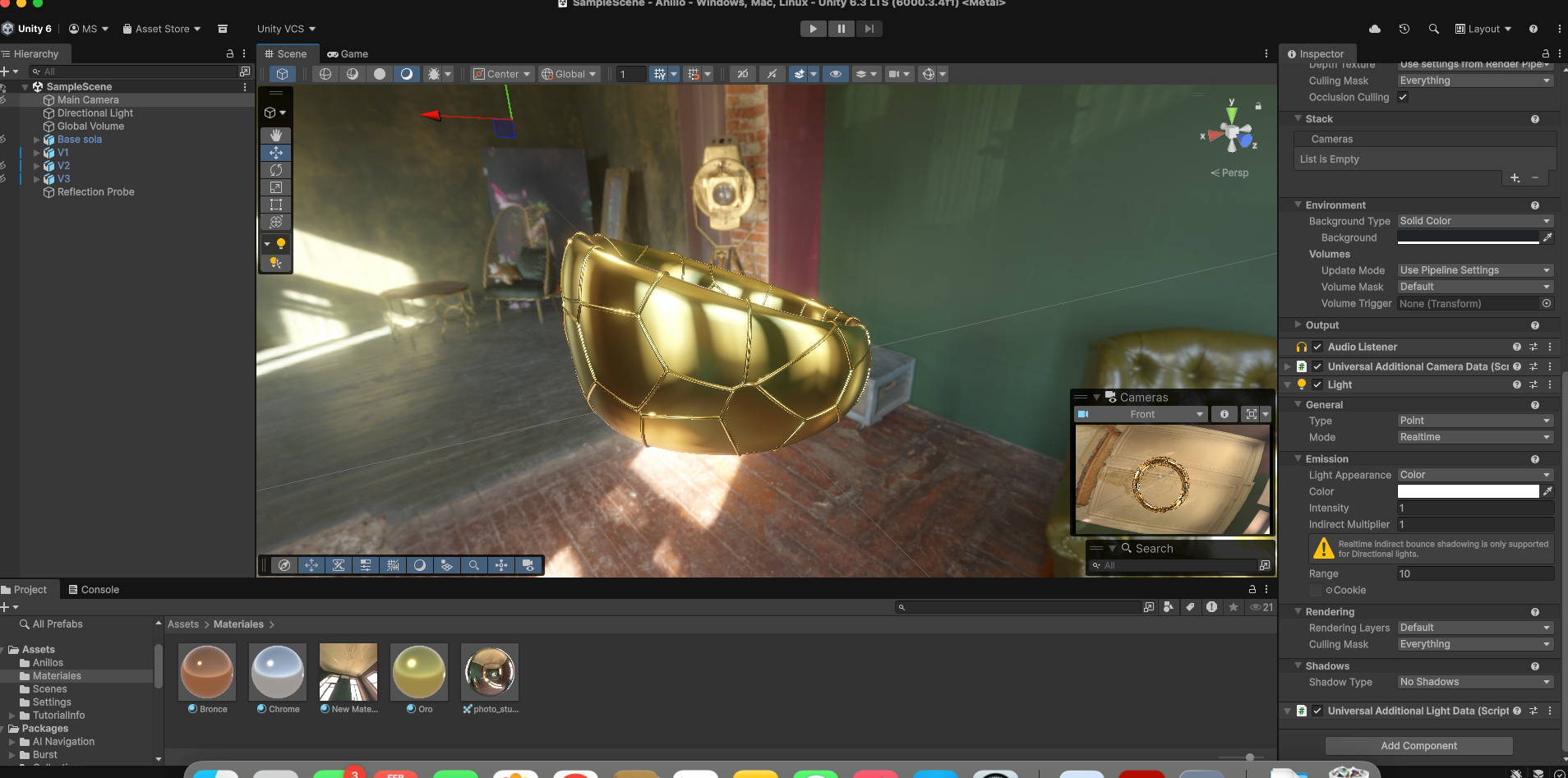Select the Scene tab

pyautogui.click(x=285, y=54)
